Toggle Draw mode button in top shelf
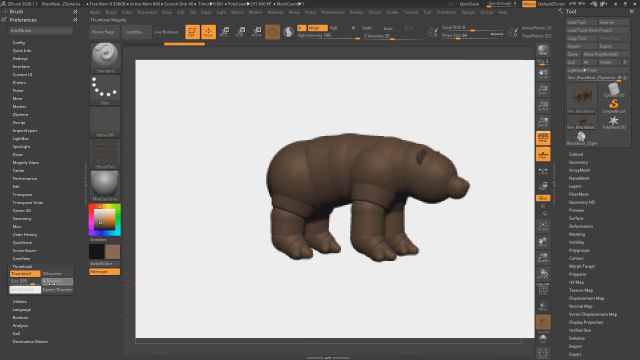Image resolution: width=640 pixels, height=360 pixels. (x=208, y=32)
